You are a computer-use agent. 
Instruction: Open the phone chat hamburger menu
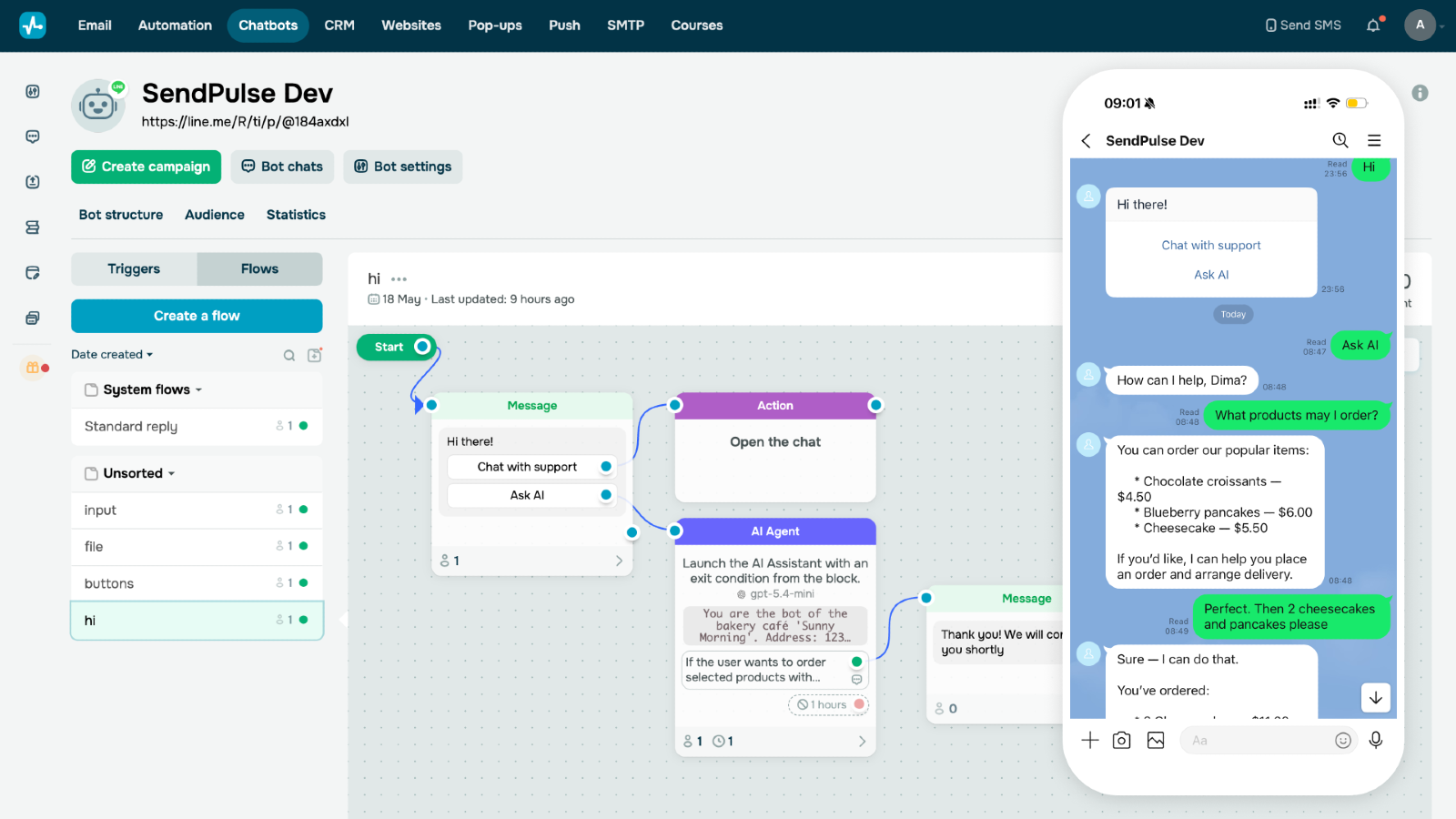click(x=1374, y=140)
